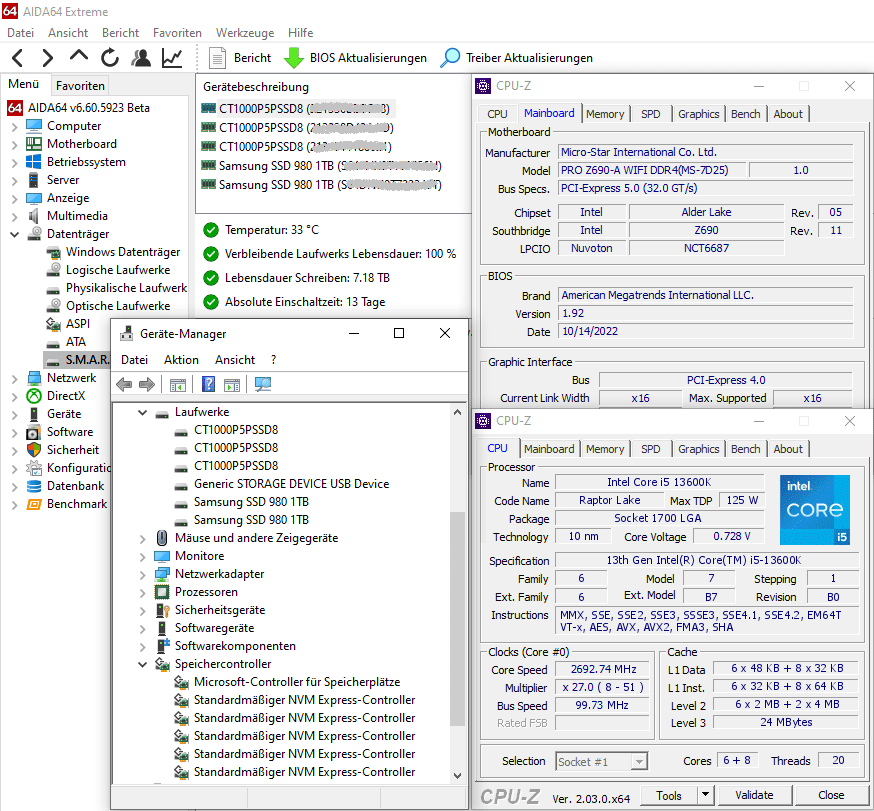This screenshot has width=874, height=811.
Task: Open About tab in upper CPU-Z window
Action: point(788,114)
